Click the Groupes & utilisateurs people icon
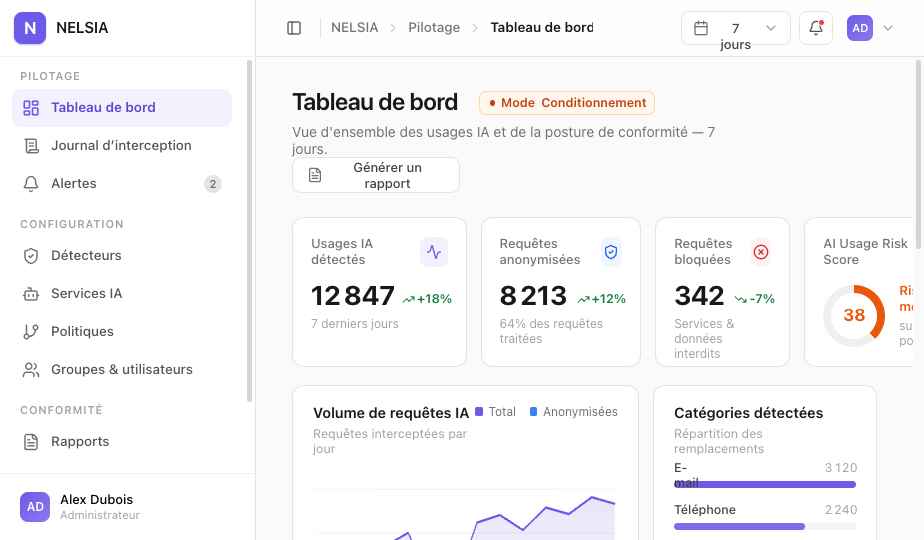This screenshot has height=540, width=924. click(31, 370)
